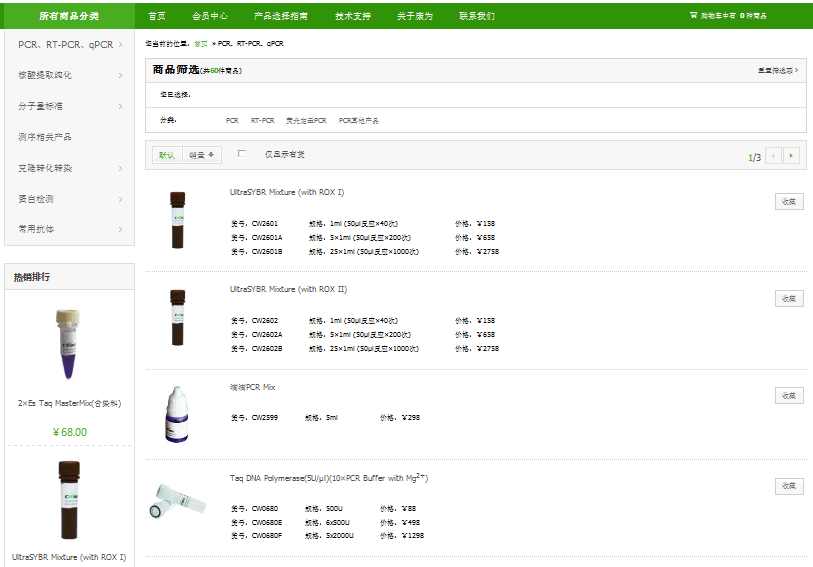
Task: Expand the 分子量标准 category arrow
Action: click(x=120, y=106)
